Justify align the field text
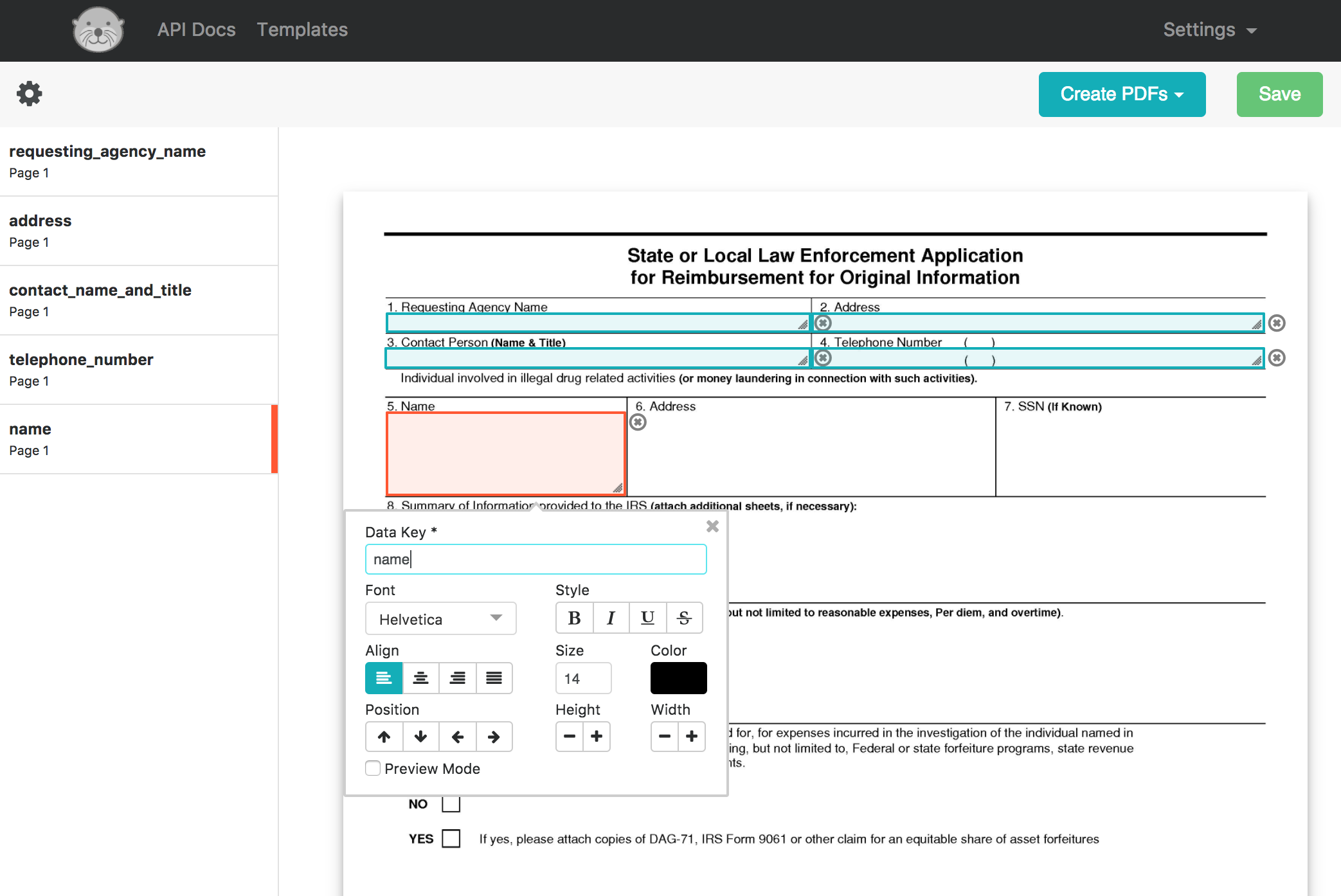Viewport: 1341px width, 896px height. click(494, 678)
